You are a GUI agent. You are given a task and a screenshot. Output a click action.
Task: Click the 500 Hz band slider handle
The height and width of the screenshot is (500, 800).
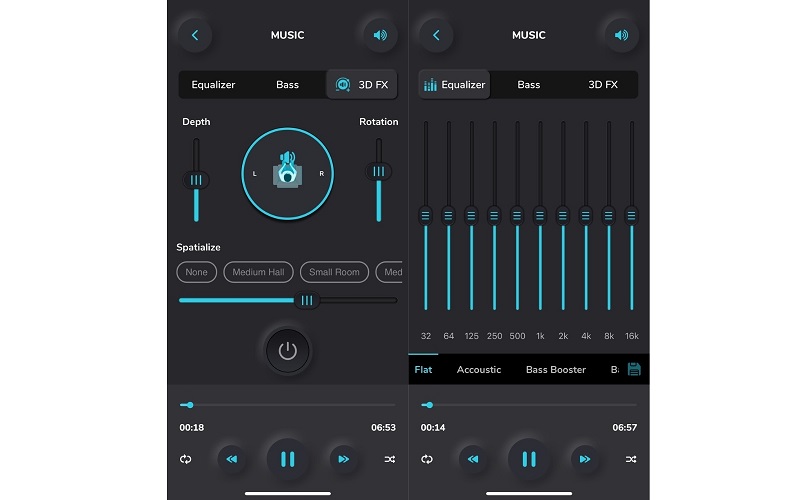point(517,216)
